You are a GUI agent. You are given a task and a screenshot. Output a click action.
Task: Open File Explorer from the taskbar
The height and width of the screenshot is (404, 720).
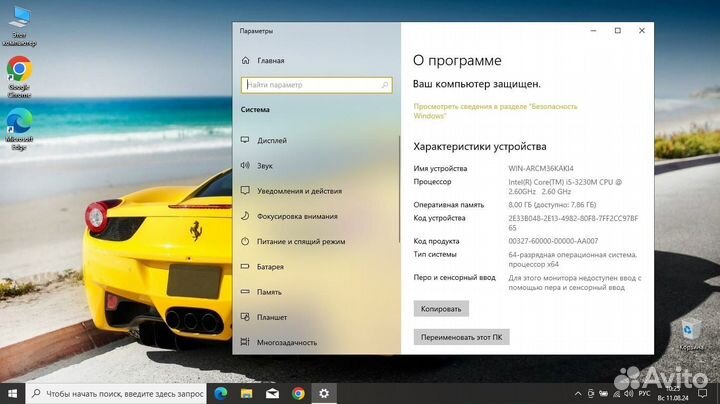pyautogui.click(x=247, y=393)
